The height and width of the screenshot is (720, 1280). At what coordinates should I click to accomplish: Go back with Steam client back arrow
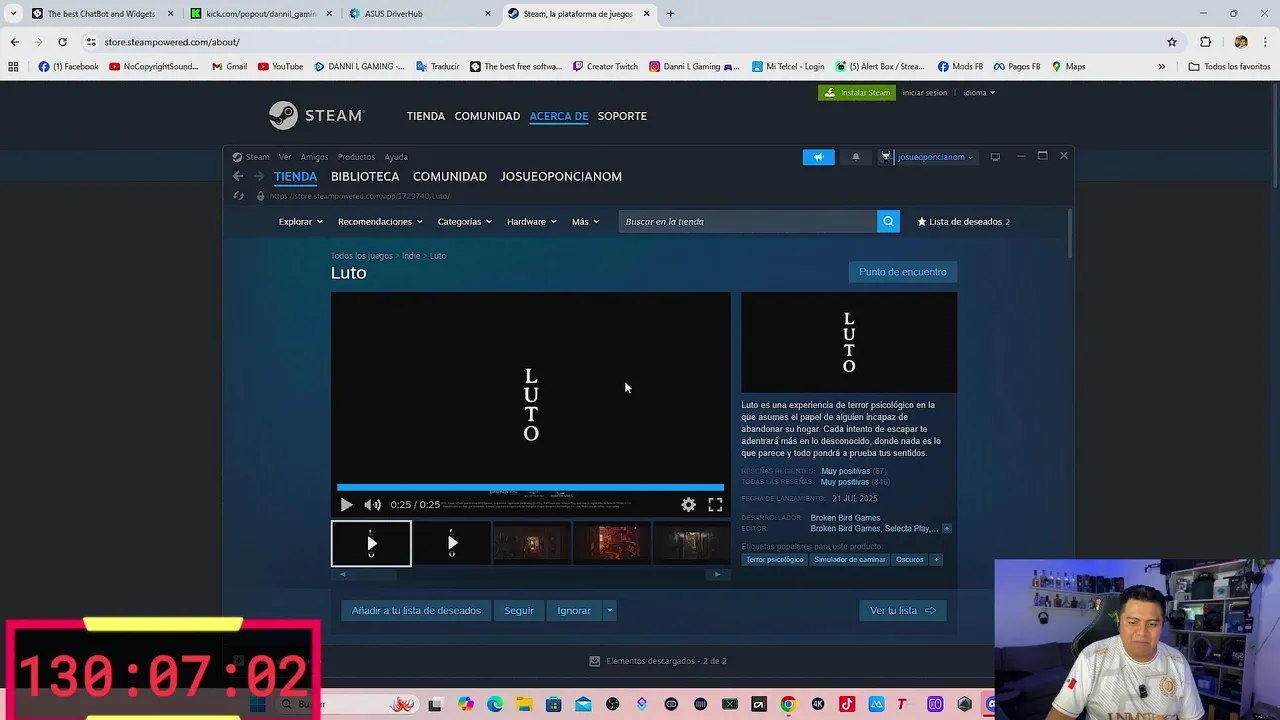coord(238,176)
